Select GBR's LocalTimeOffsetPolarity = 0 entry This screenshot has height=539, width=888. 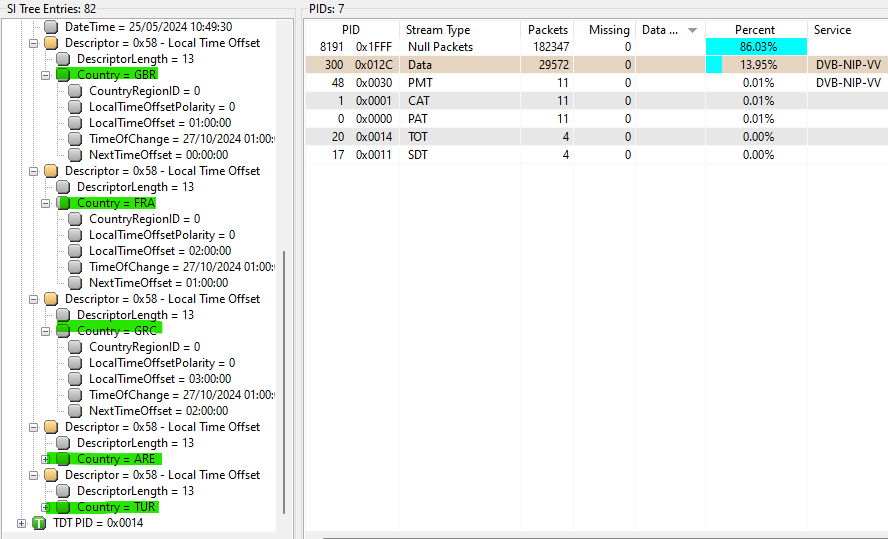tap(162, 107)
